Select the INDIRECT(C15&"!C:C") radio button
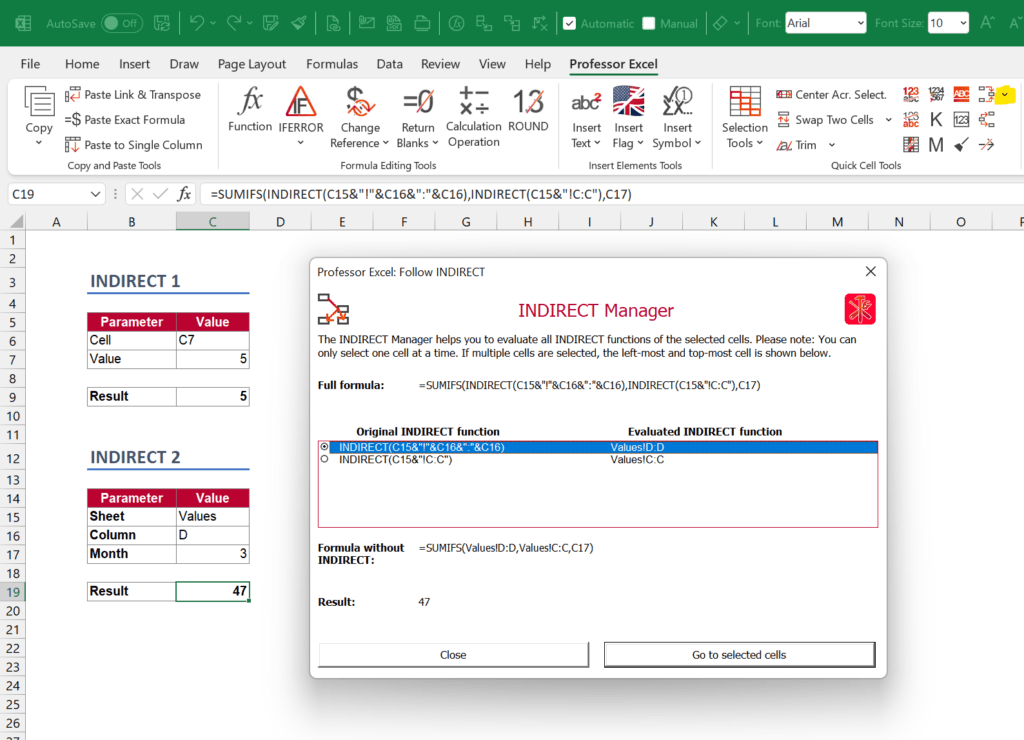This screenshot has height=740, width=1024. pyautogui.click(x=325, y=459)
